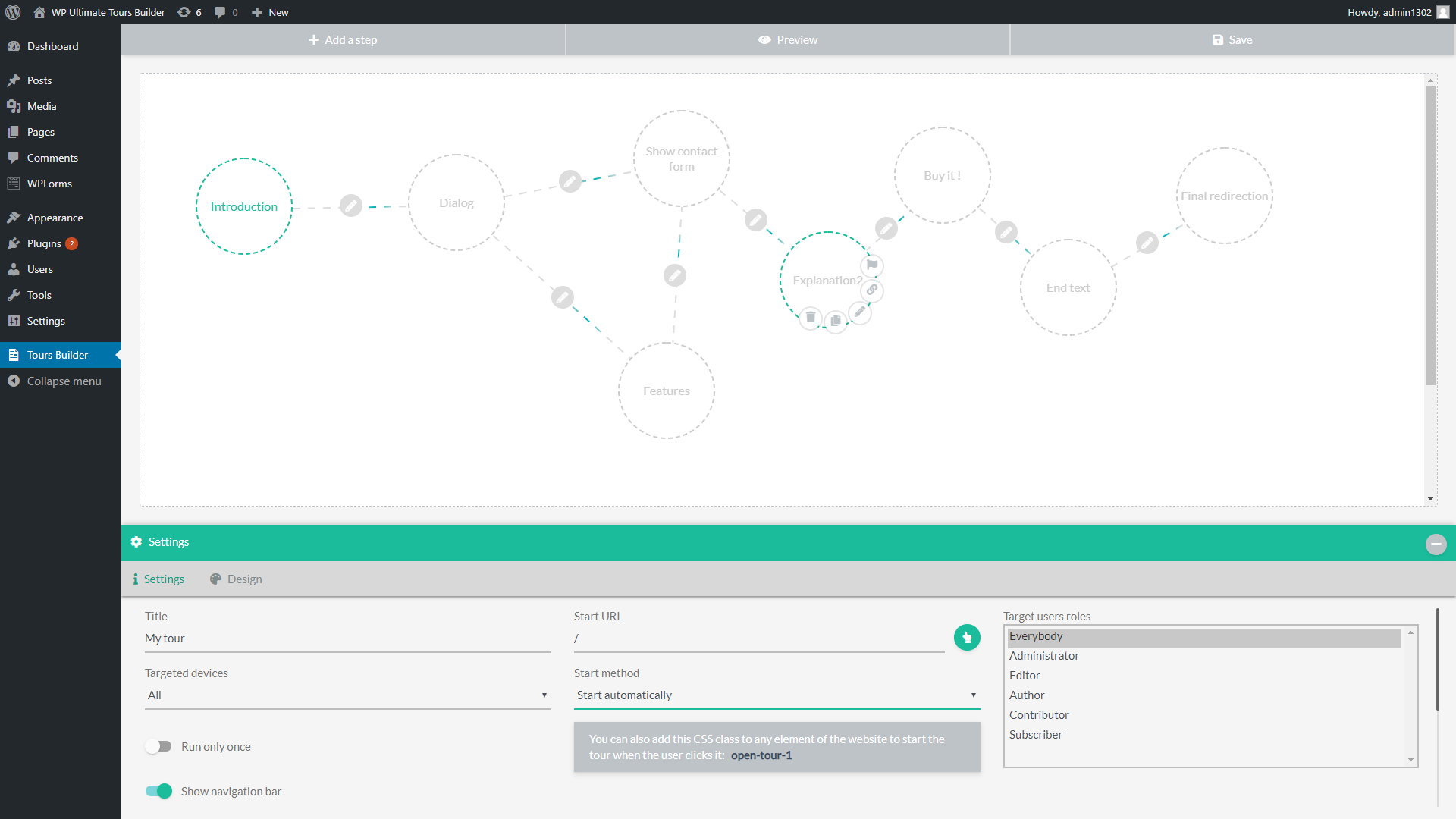The image size is (1456, 819).
Task: Click the trash icon on Explanation2 step
Action: pyautogui.click(x=811, y=318)
